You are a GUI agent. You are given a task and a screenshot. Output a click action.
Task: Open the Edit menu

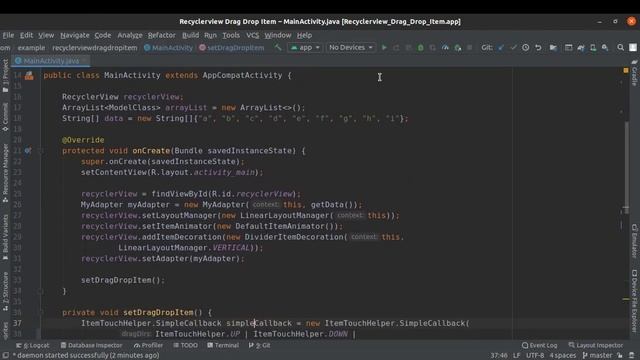[x=27, y=36]
